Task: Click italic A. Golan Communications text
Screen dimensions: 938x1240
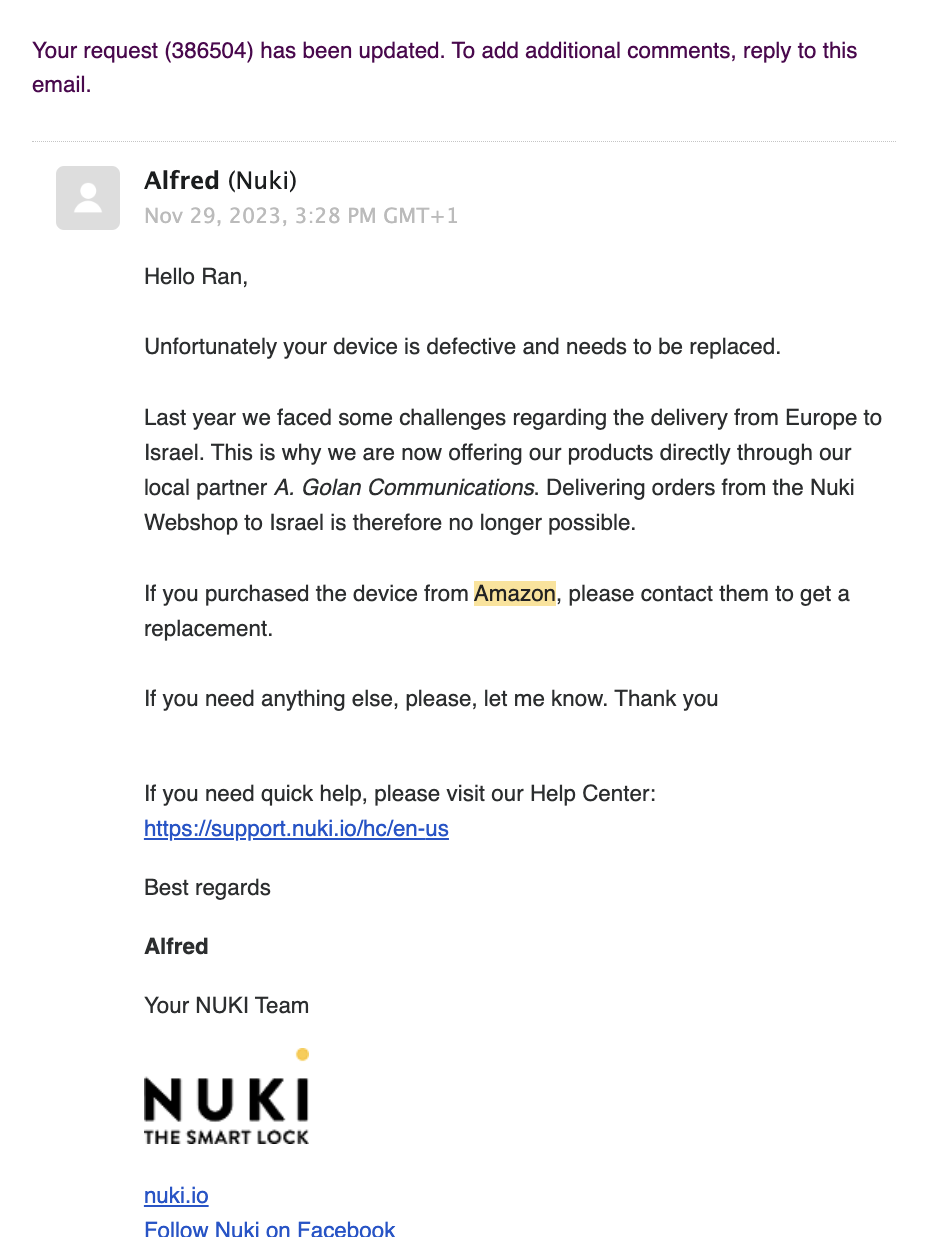Action: click(404, 488)
